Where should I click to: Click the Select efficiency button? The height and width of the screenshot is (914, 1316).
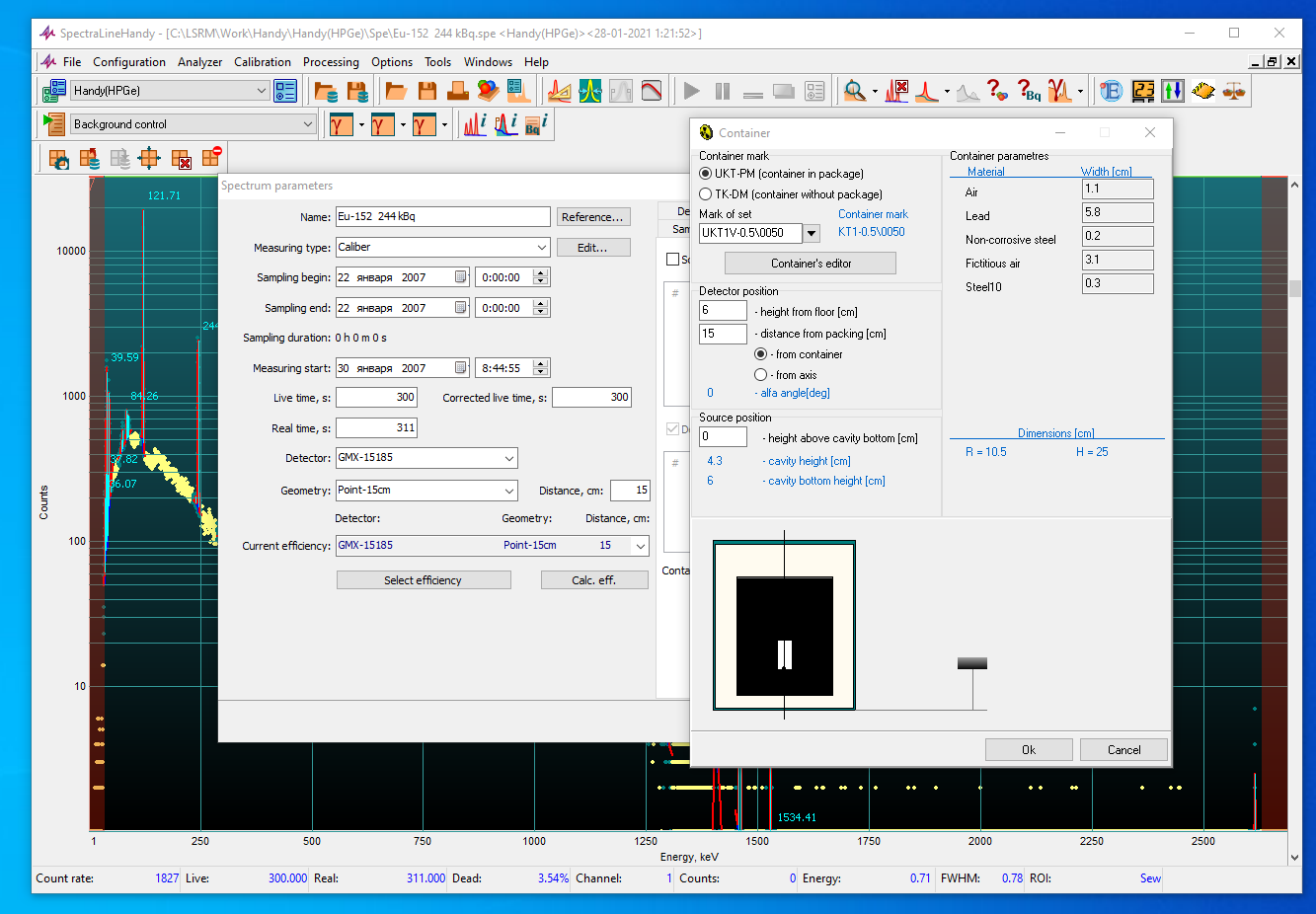[423, 580]
